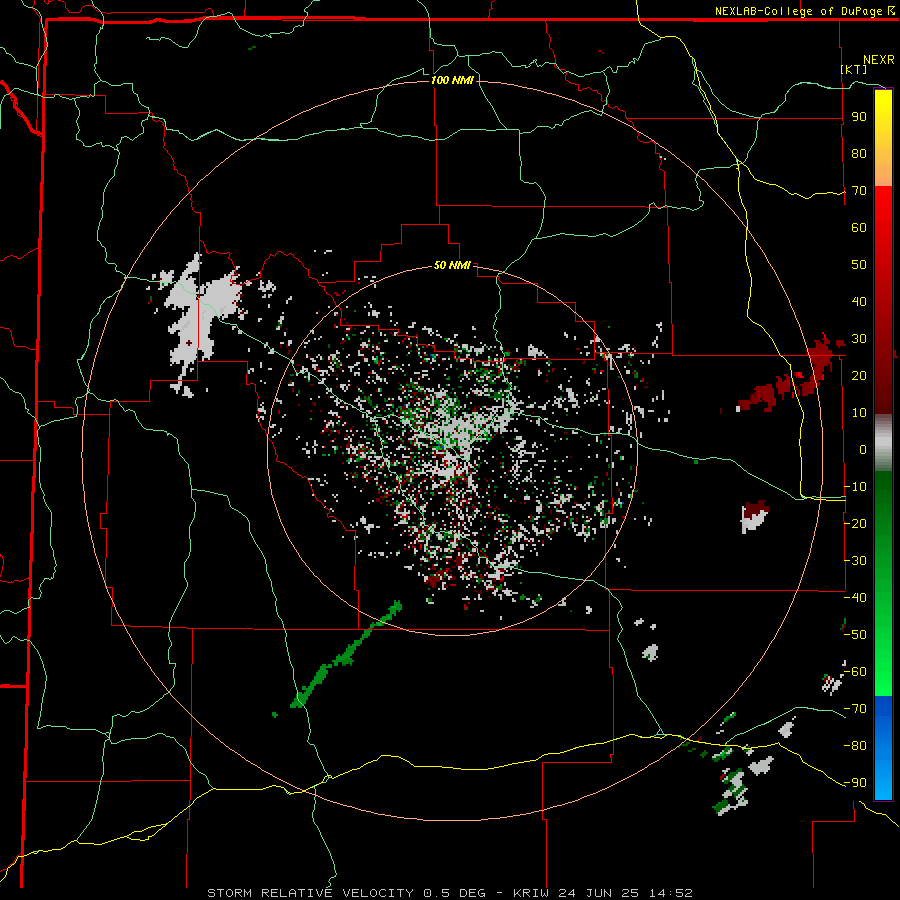Screen dimensions: 900x900
Task: Click the -90 value on the velocity scale
Action: pyautogui.click(x=855, y=783)
